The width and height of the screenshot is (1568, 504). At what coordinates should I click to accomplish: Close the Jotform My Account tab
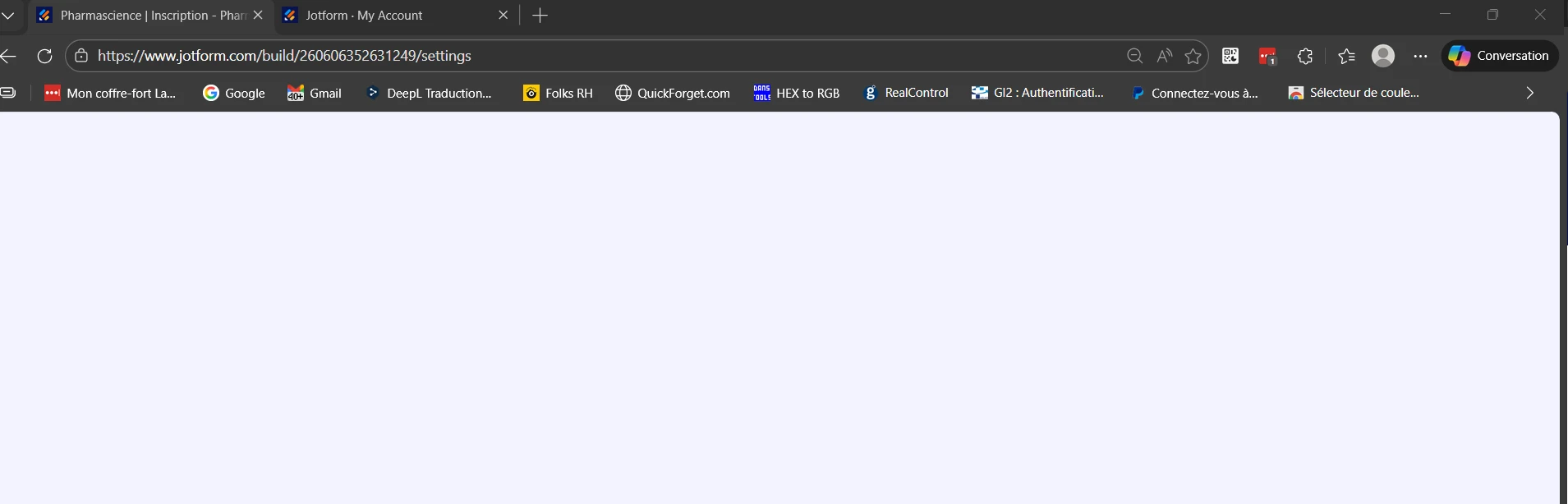[504, 15]
